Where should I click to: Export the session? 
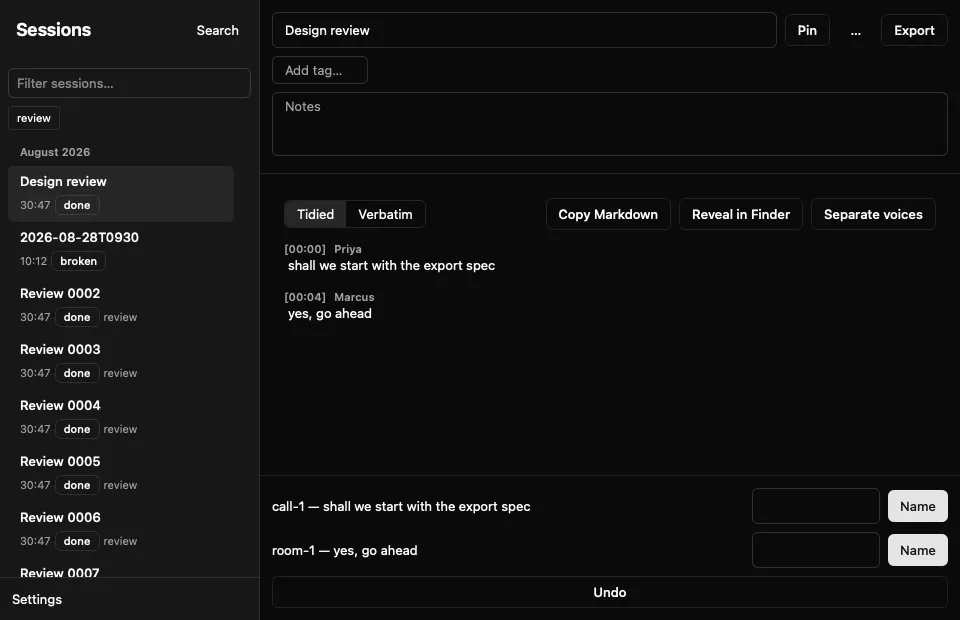914,30
